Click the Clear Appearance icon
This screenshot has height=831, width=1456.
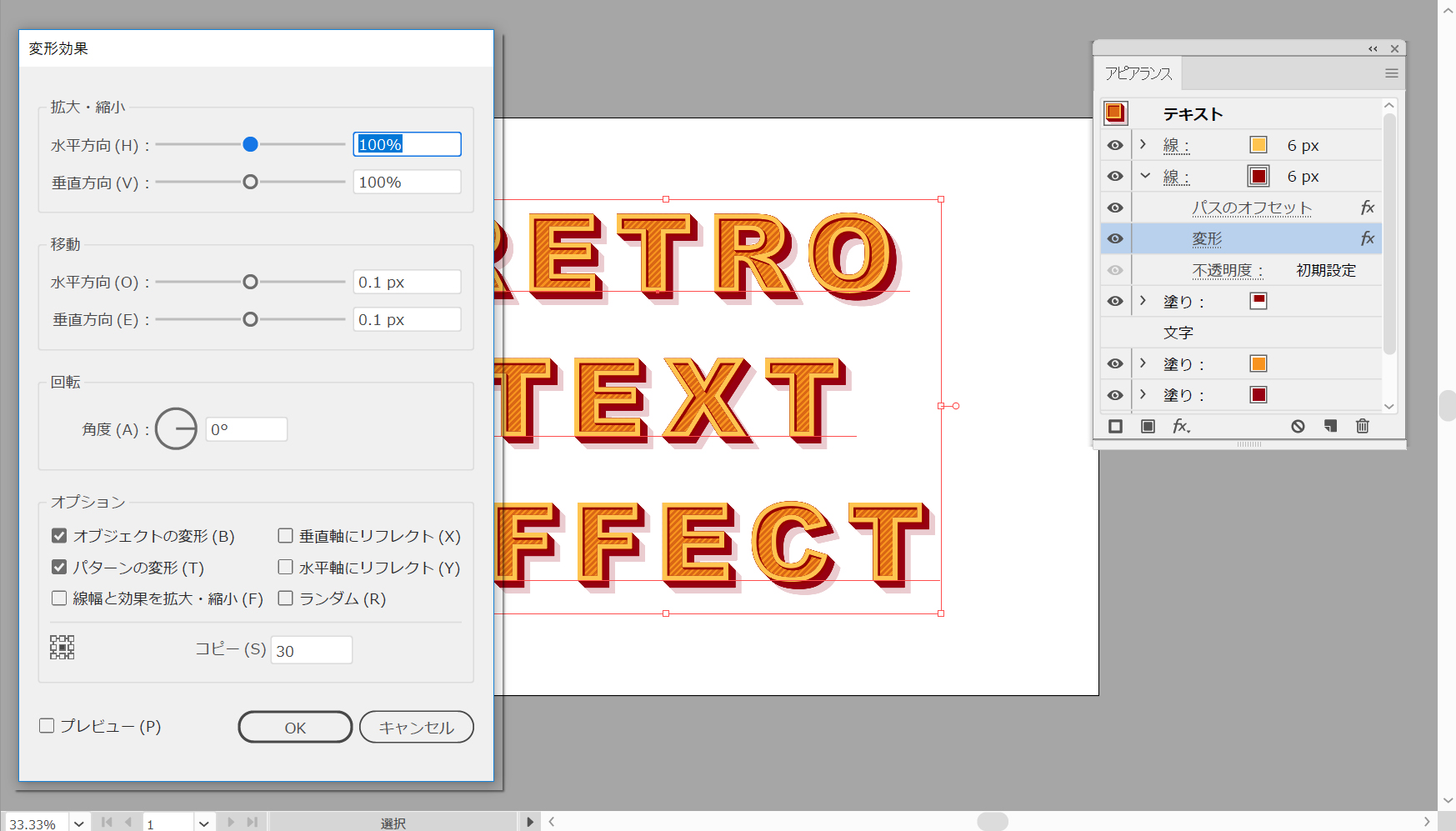coord(1298,427)
